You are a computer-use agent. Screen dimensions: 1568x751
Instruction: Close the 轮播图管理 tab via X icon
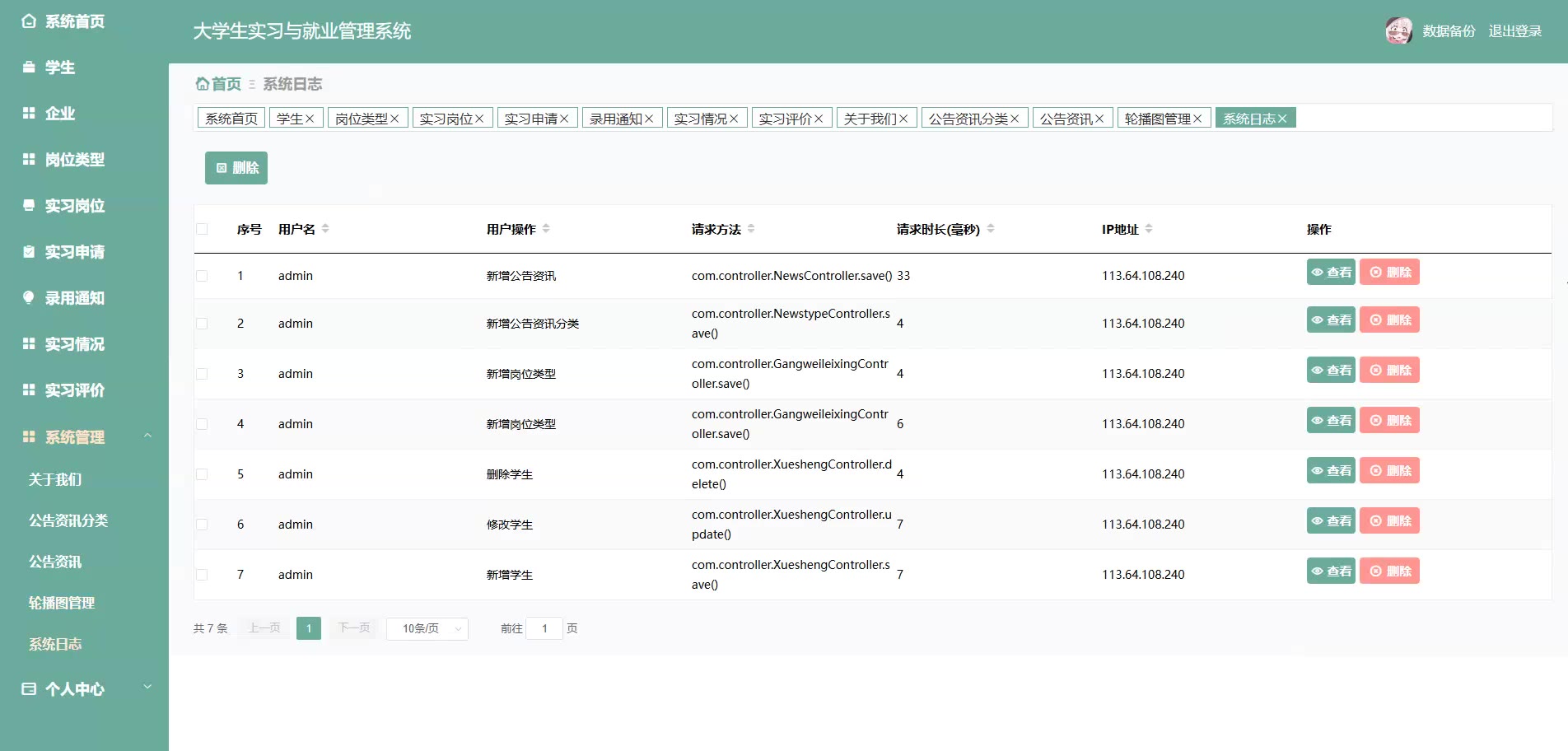1197,119
